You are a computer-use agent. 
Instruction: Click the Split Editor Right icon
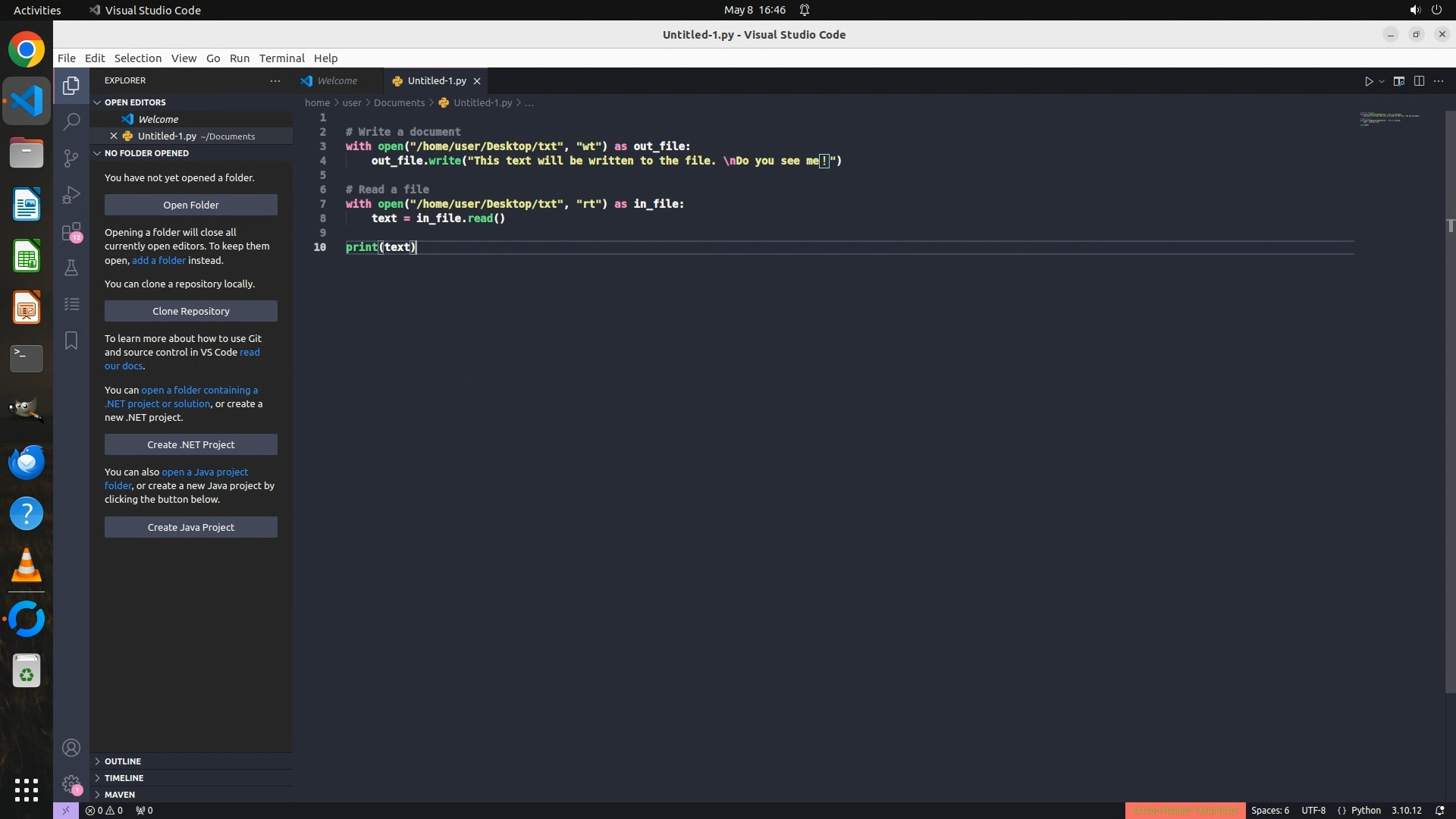coord(1419,81)
